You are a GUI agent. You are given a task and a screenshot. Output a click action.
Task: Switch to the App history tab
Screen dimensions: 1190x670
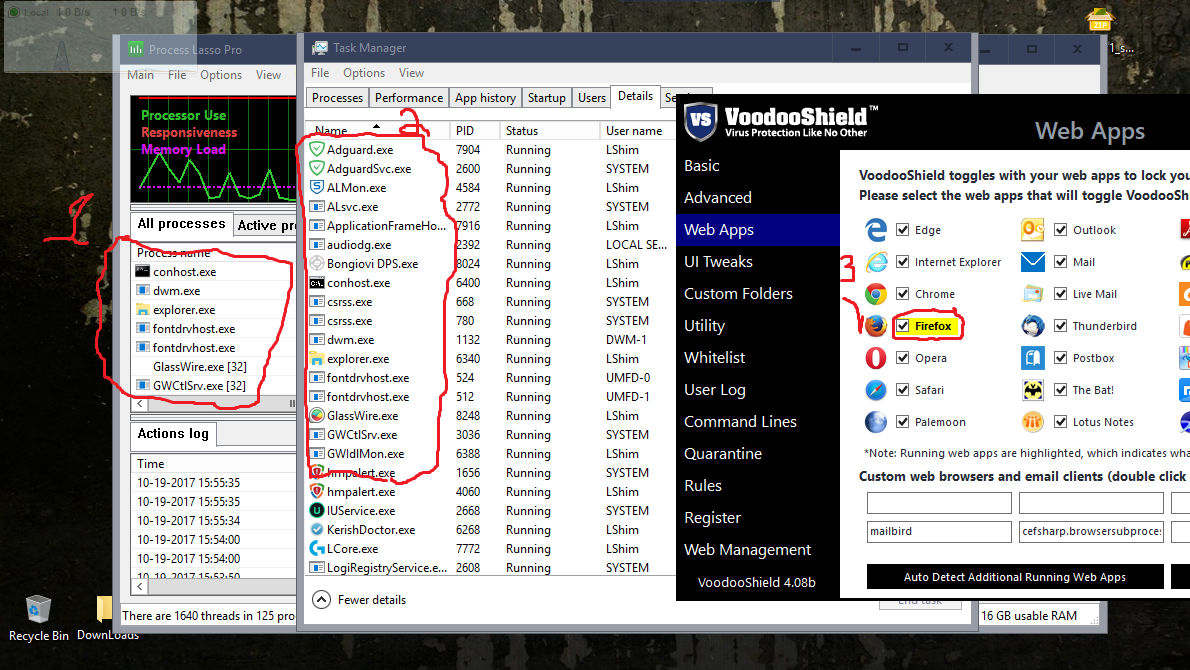click(485, 98)
